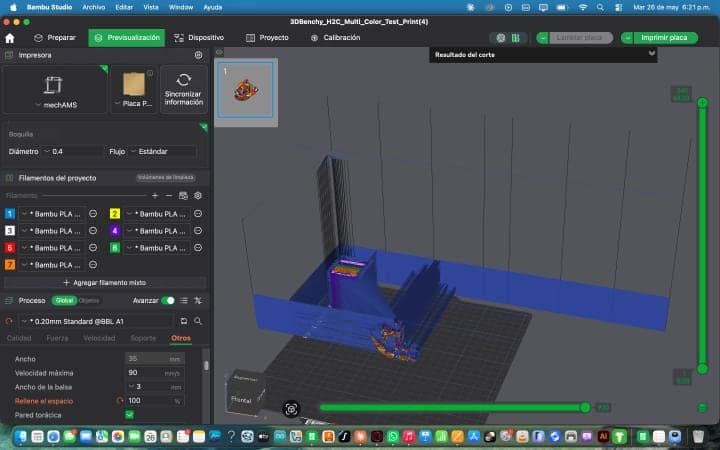
Task: Open 0.20mm Standard @BBL A1 preset dropdown
Action: coord(96,321)
